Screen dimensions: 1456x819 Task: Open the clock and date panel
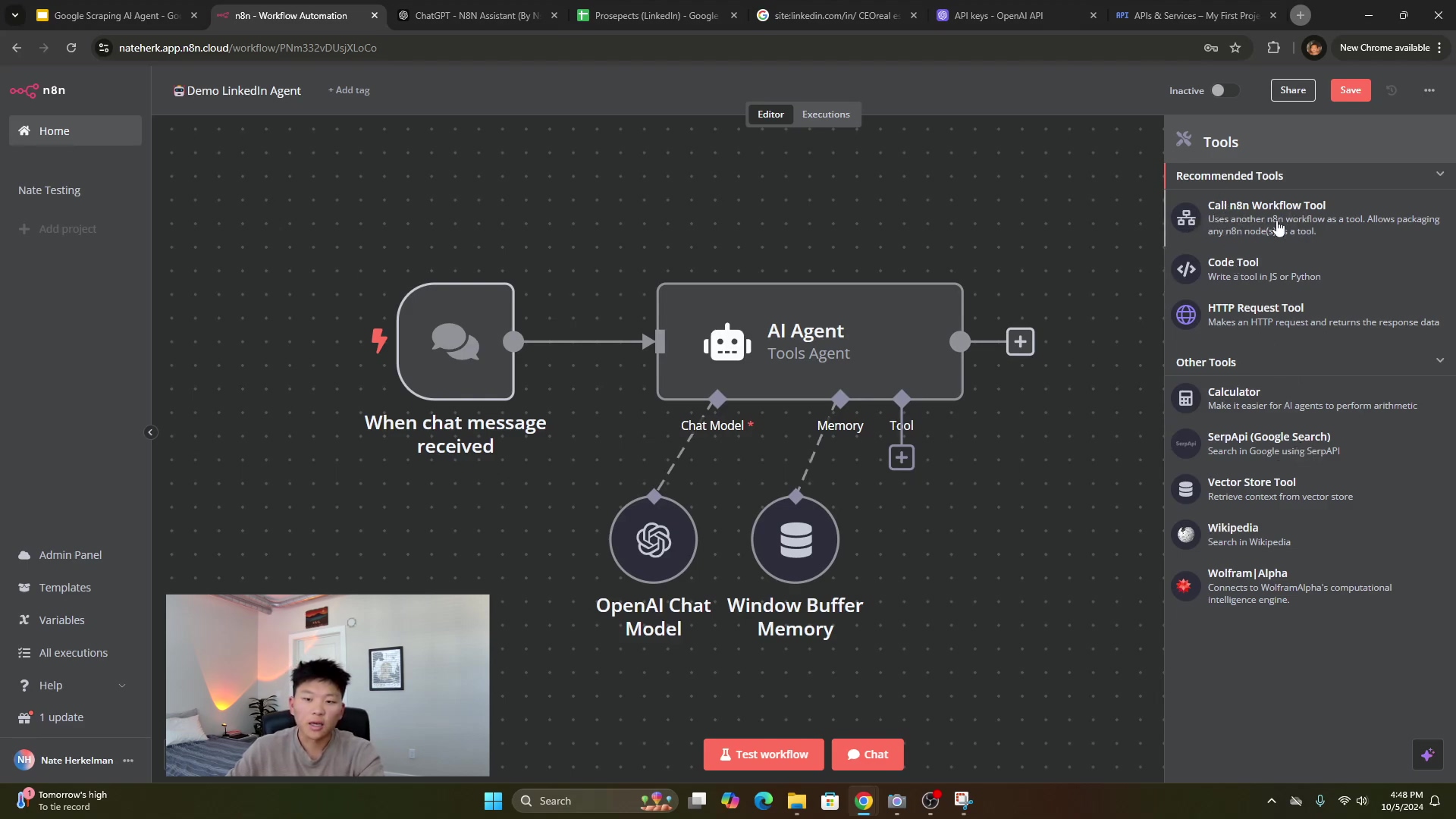[1402, 801]
